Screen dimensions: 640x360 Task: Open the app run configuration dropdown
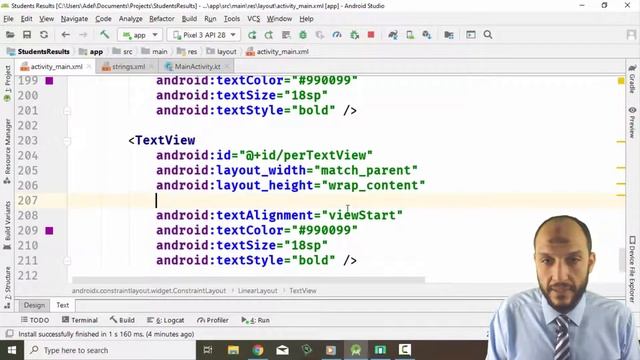point(140,35)
